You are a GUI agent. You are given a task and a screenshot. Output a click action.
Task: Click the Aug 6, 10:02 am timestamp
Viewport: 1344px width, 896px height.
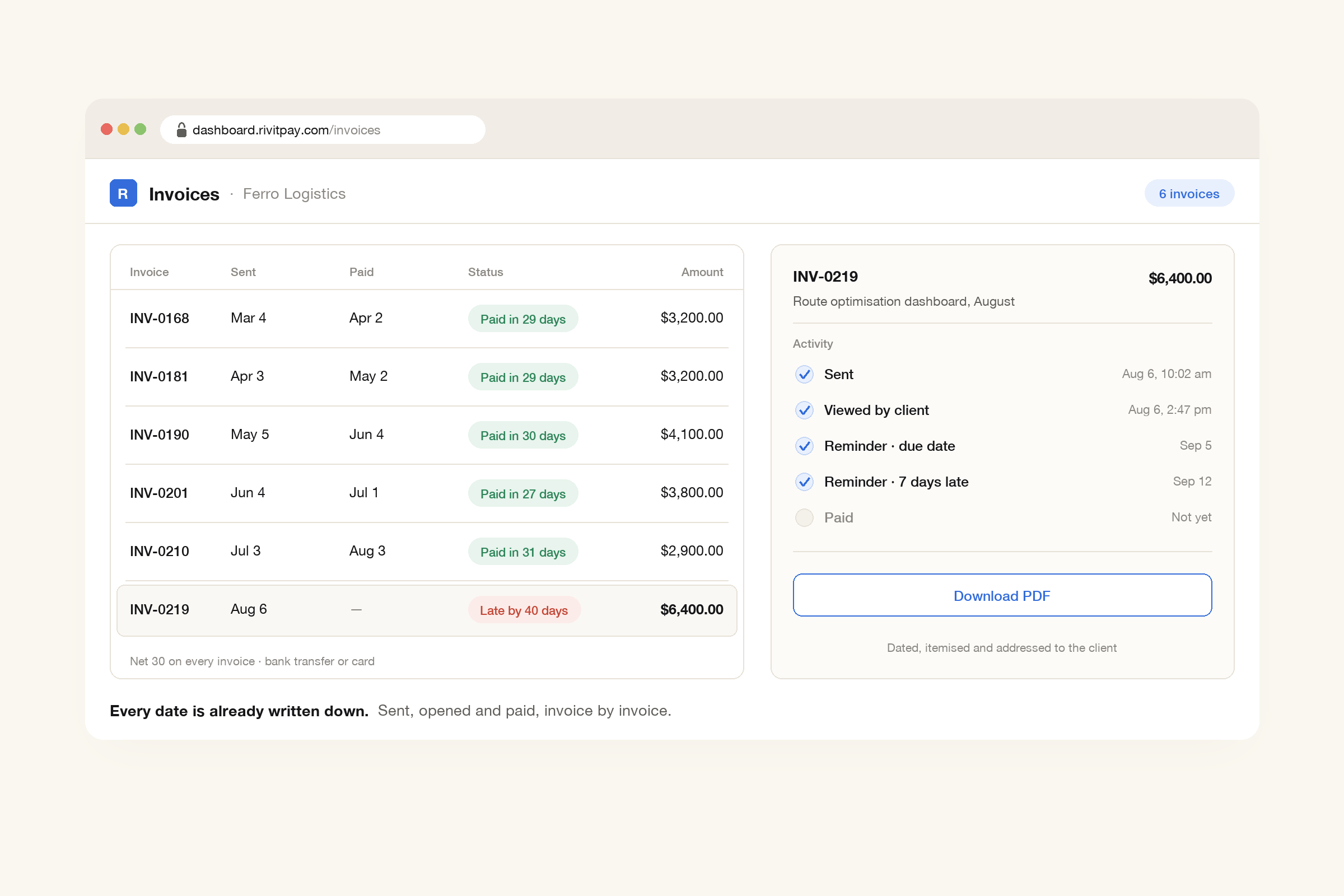1166,374
